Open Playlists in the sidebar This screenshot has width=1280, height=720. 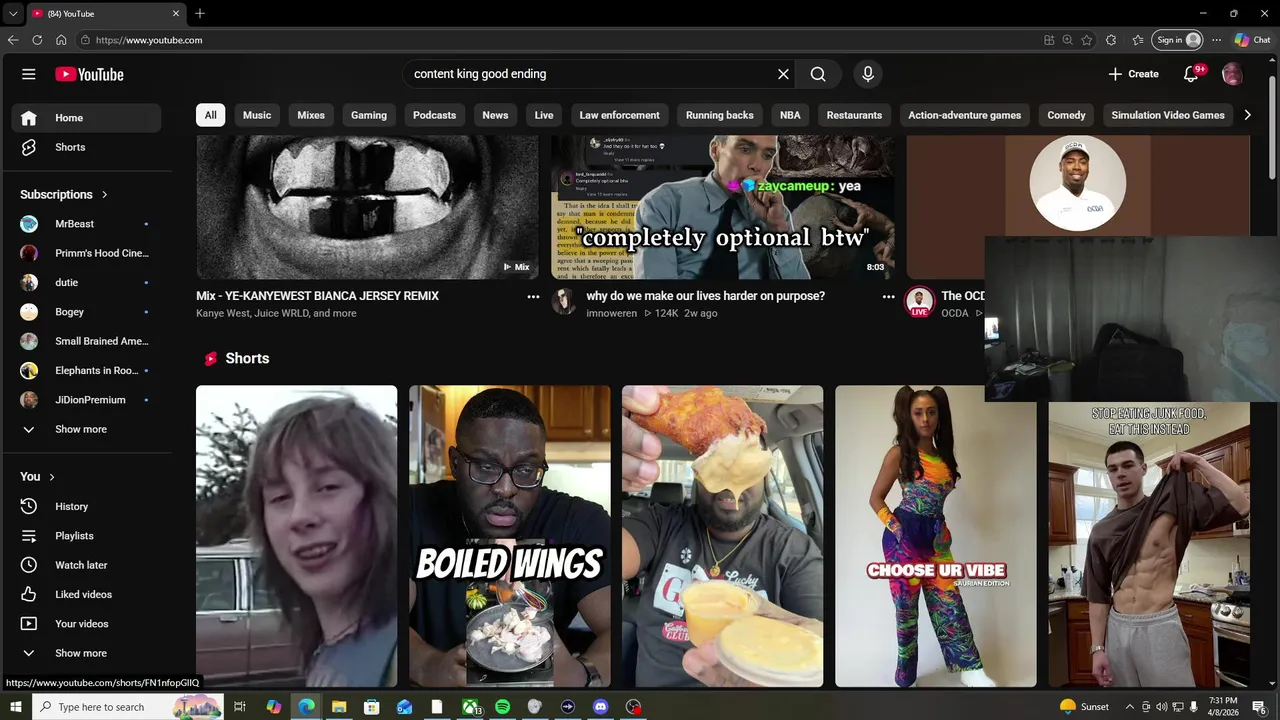pyautogui.click(x=86, y=536)
